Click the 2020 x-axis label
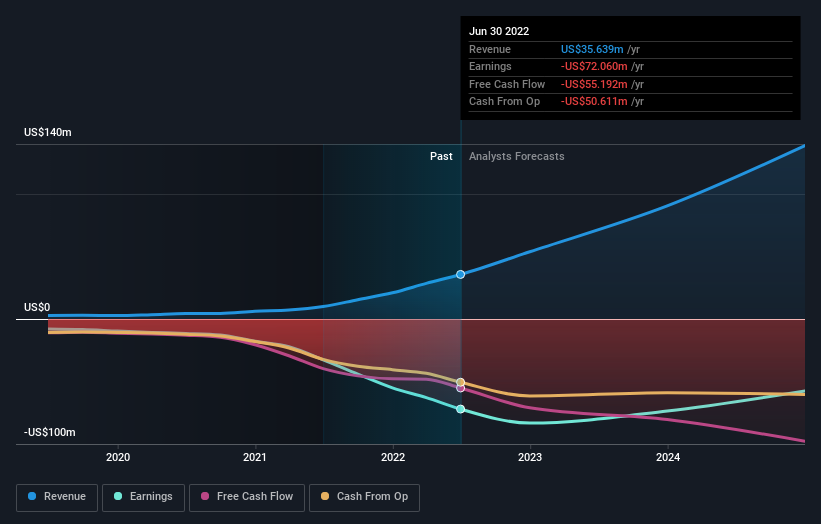This screenshot has width=821, height=524. tap(118, 457)
